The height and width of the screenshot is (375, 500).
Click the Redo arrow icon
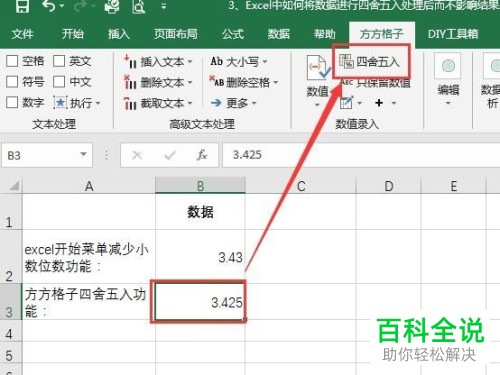pos(79,6)
